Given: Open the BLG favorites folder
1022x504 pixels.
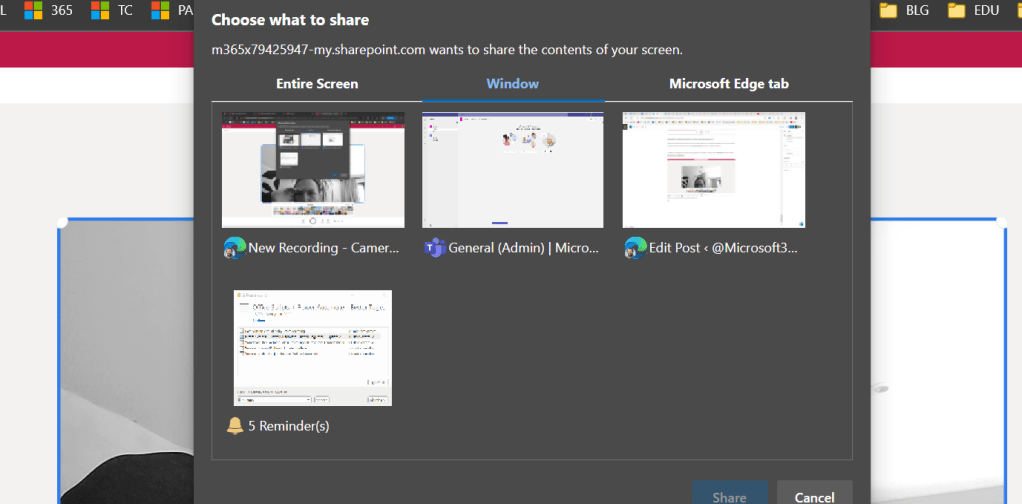Looking at the screenshot, I should click(x=904, y=10).
